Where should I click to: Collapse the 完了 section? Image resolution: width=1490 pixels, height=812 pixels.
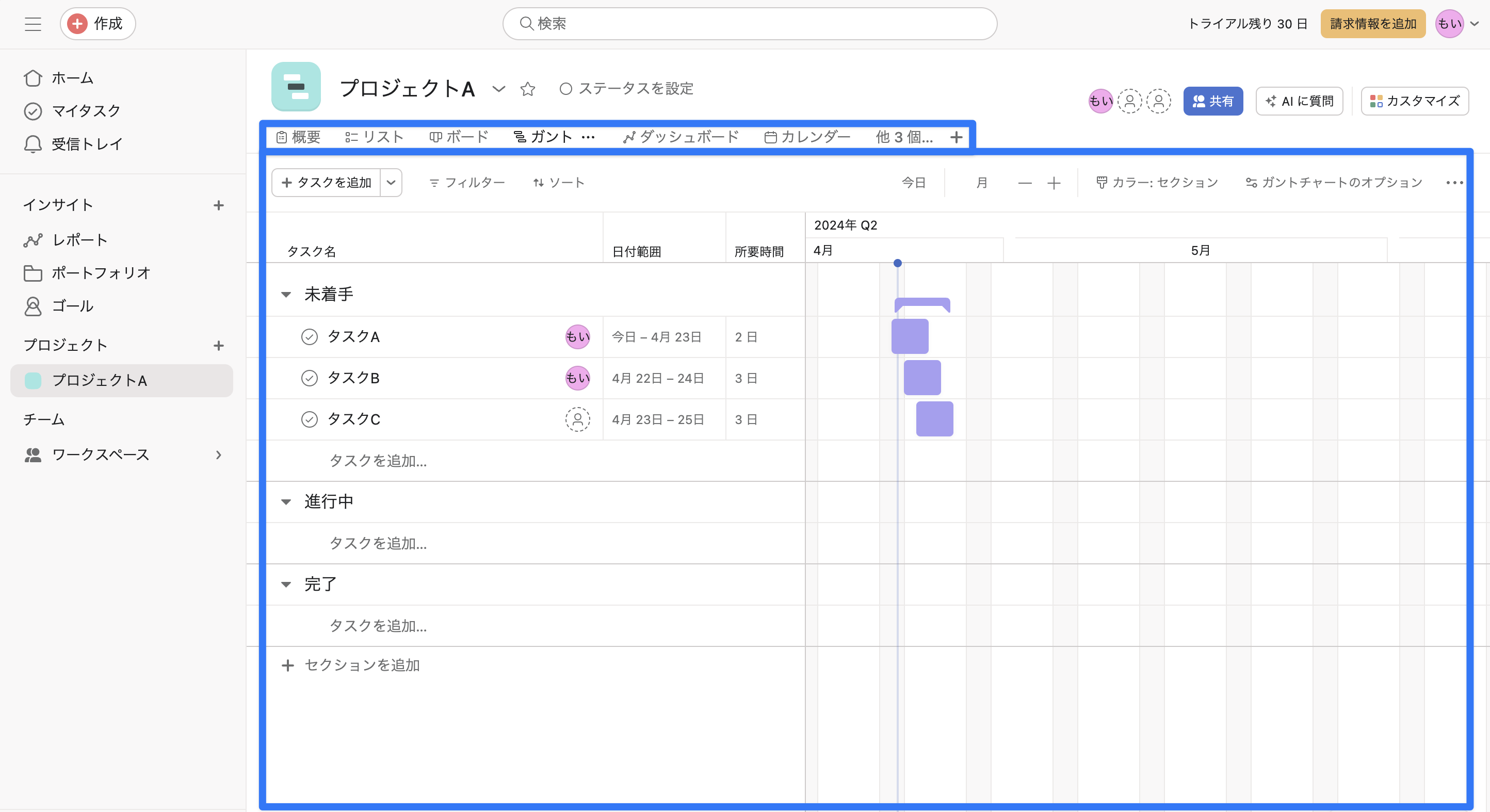(286, 584)
